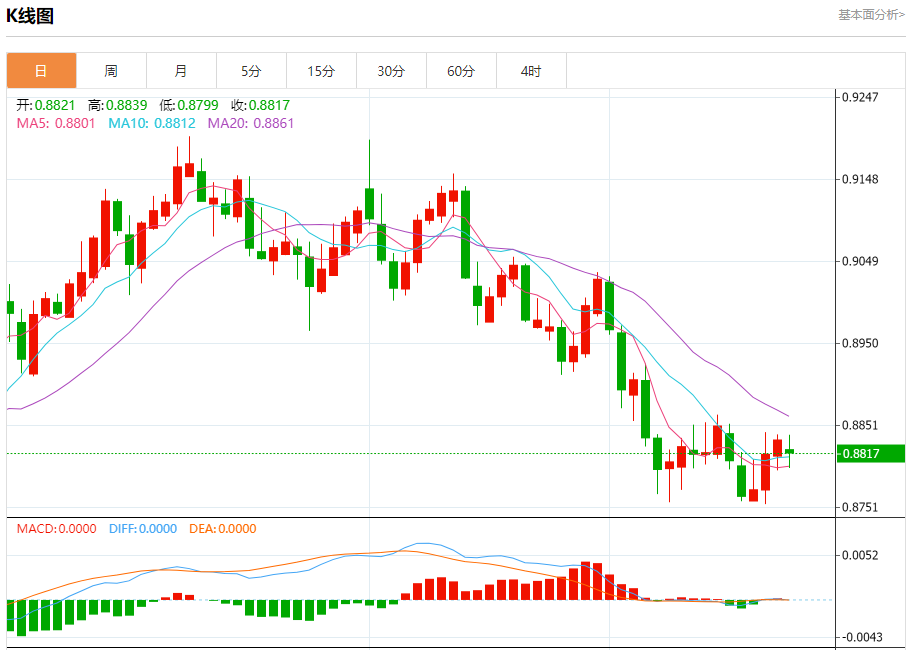The image size is (910, 650).
Task: Click the 0.8851 axis label
Action: tap(860, 425)
